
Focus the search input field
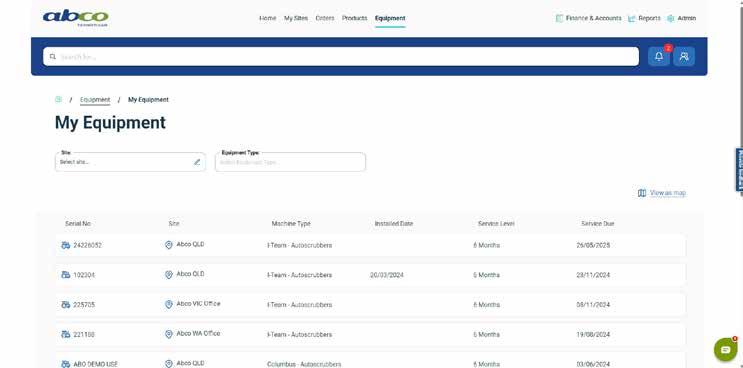(341, 56)
